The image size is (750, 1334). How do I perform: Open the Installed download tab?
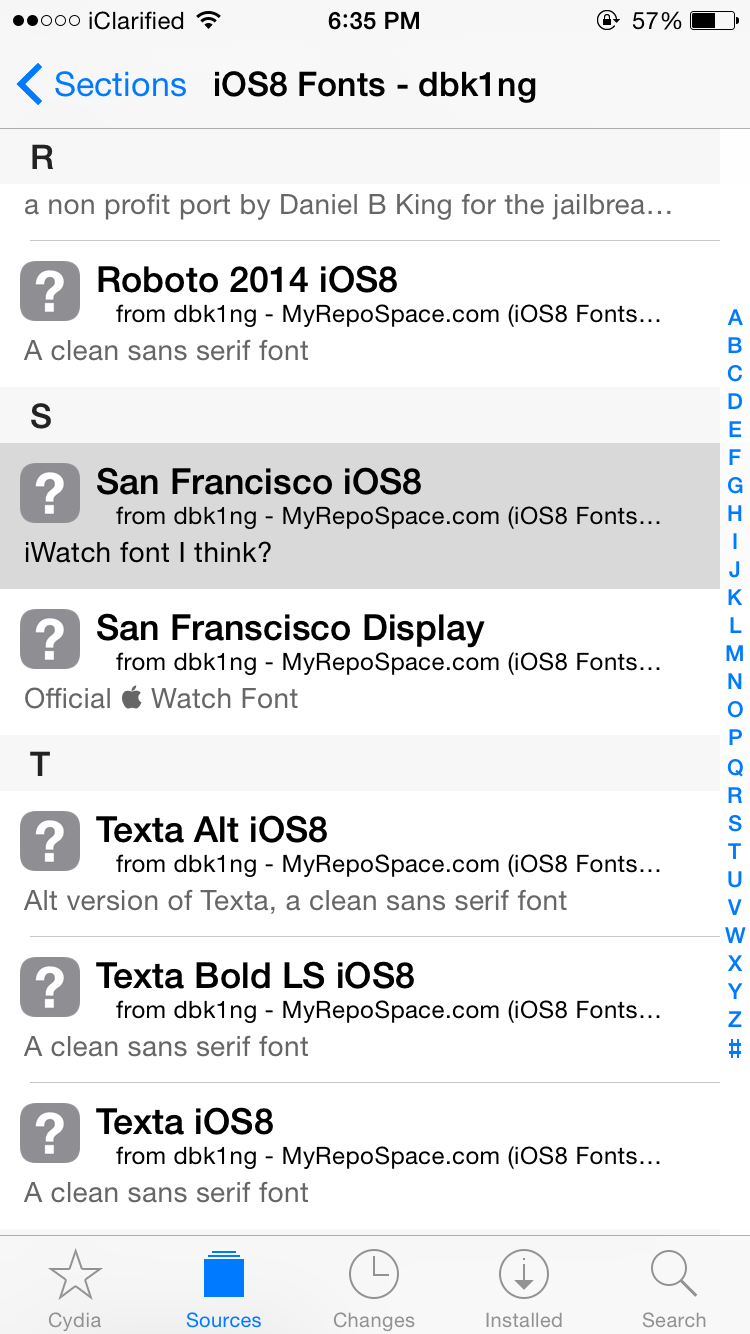click(x=523, y=1275)
